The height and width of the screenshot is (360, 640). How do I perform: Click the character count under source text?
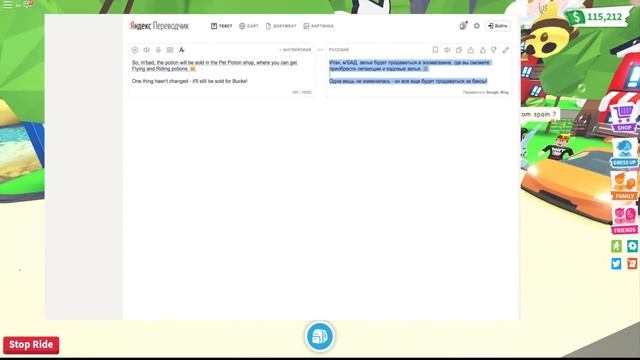tap(302, 93)
